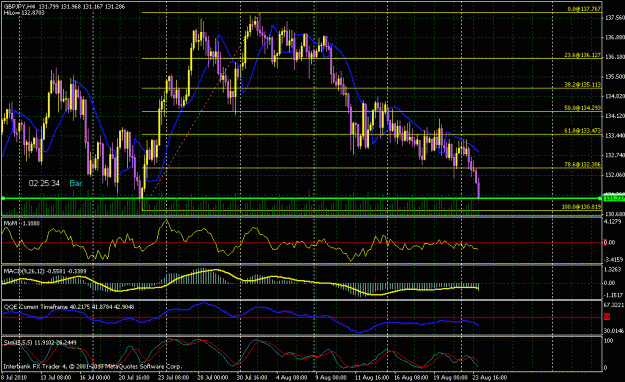Click the Sto(8,5,5) stochastic indicator label
This screenshot has height=382, width=625.
tap(40, 343)
